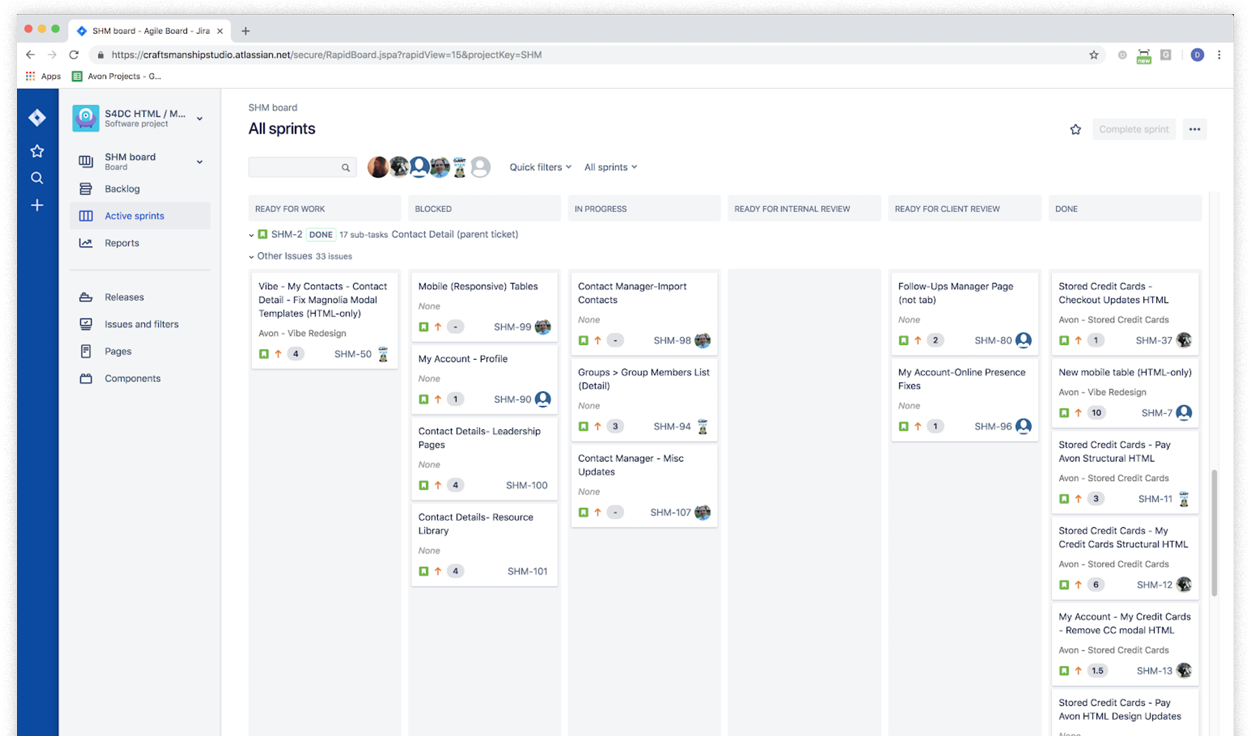The width and height of the screenshot is (1252, 736).
Task: Star the All sprints board
Action: click(1076, 129)
